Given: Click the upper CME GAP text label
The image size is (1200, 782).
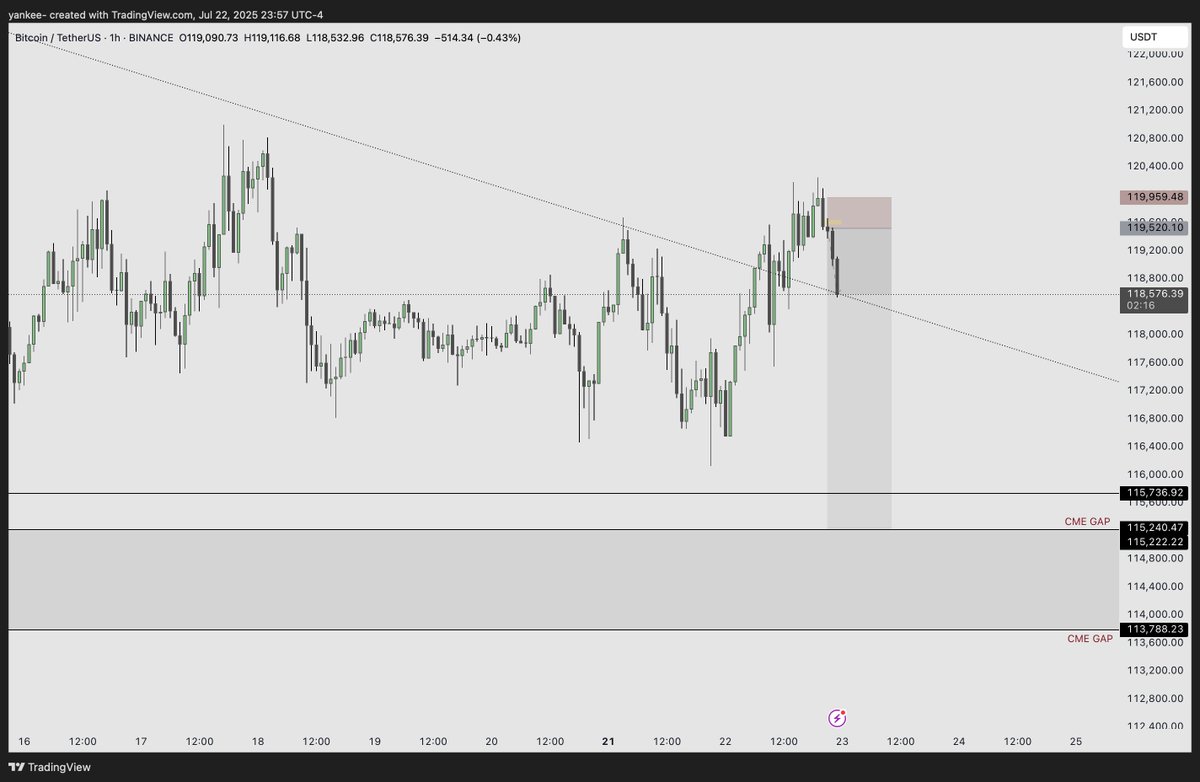Looking at the screenshot, I should (x=1086, y=522).
